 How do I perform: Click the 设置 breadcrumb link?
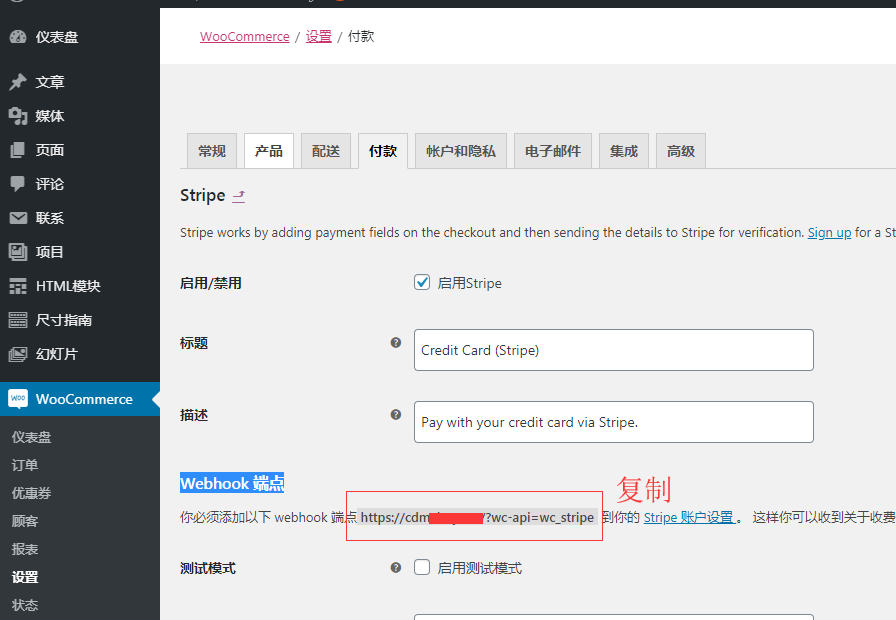318,37
